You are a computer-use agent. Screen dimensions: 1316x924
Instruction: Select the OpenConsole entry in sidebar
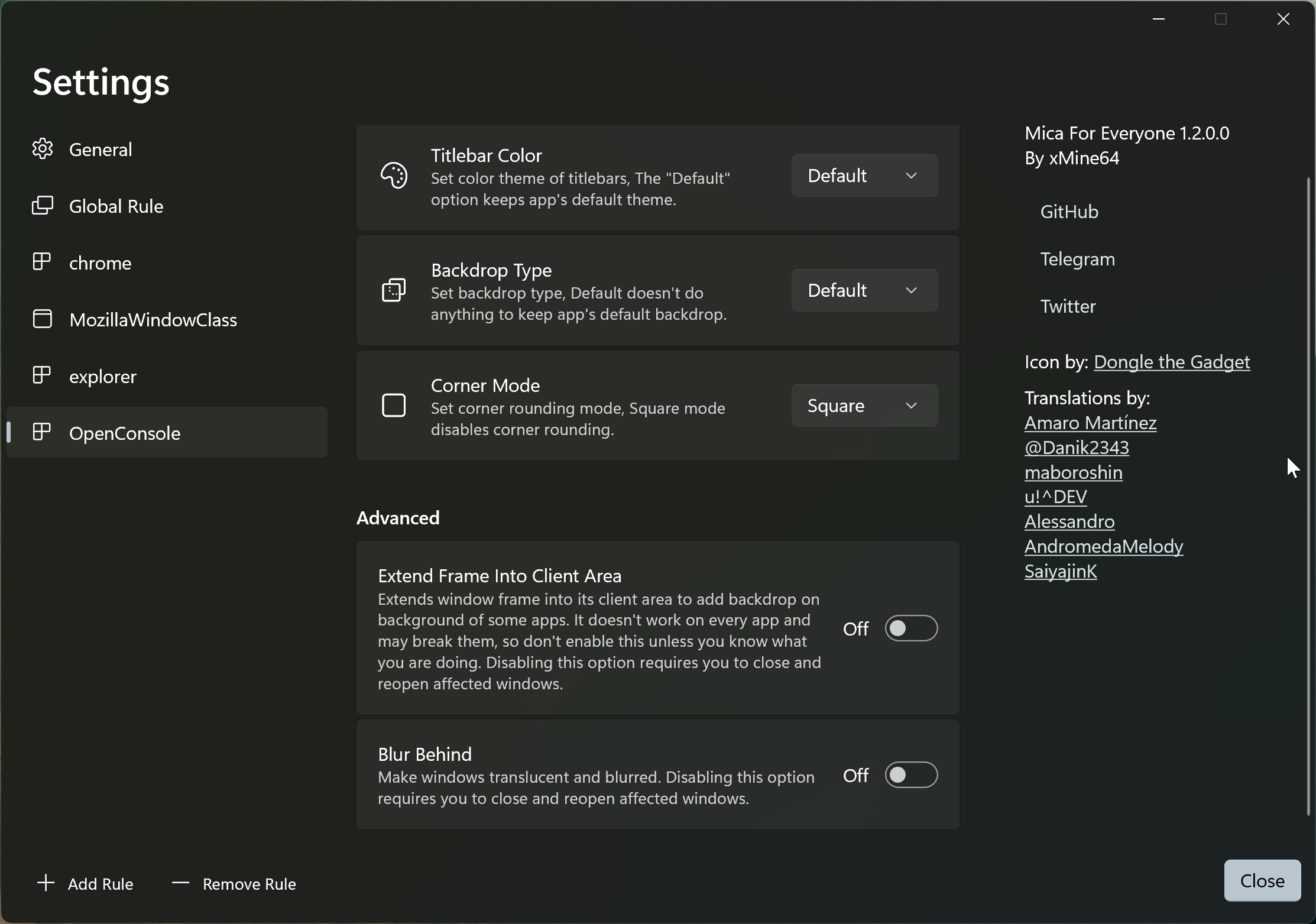(124, 433)
